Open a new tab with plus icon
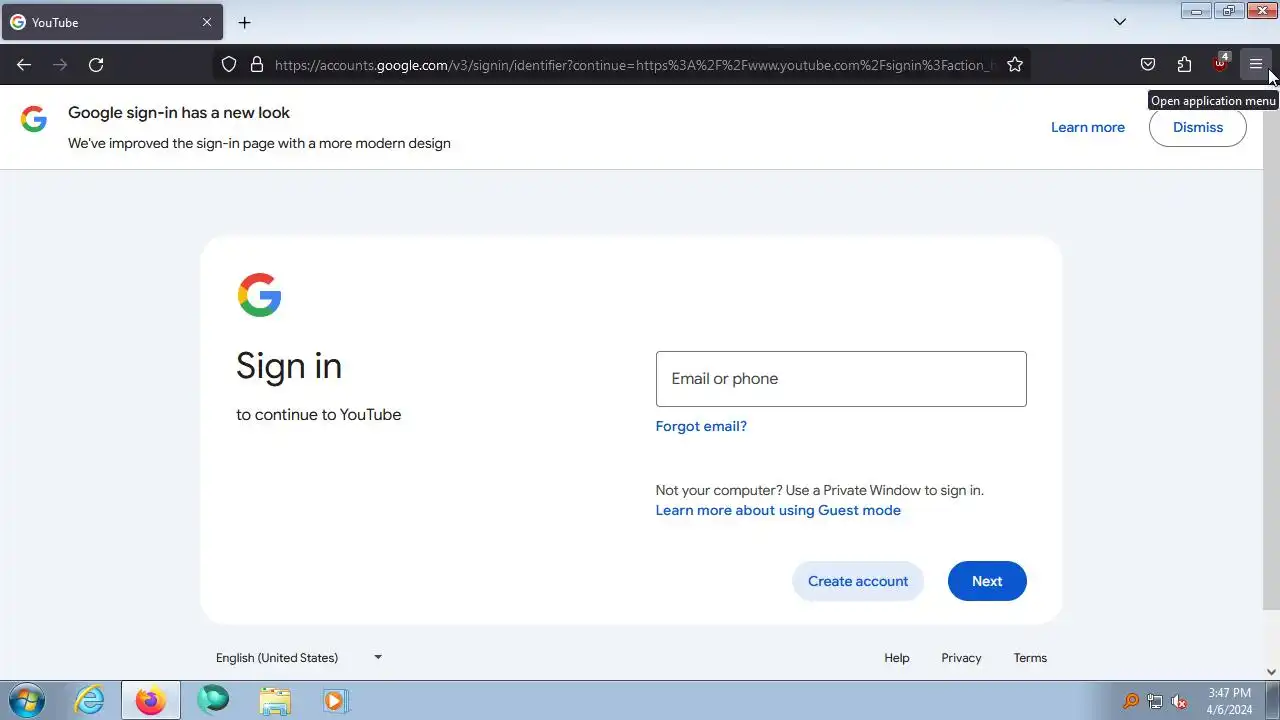Screen dimensions: 1280x720 click(x=244, y=22)
